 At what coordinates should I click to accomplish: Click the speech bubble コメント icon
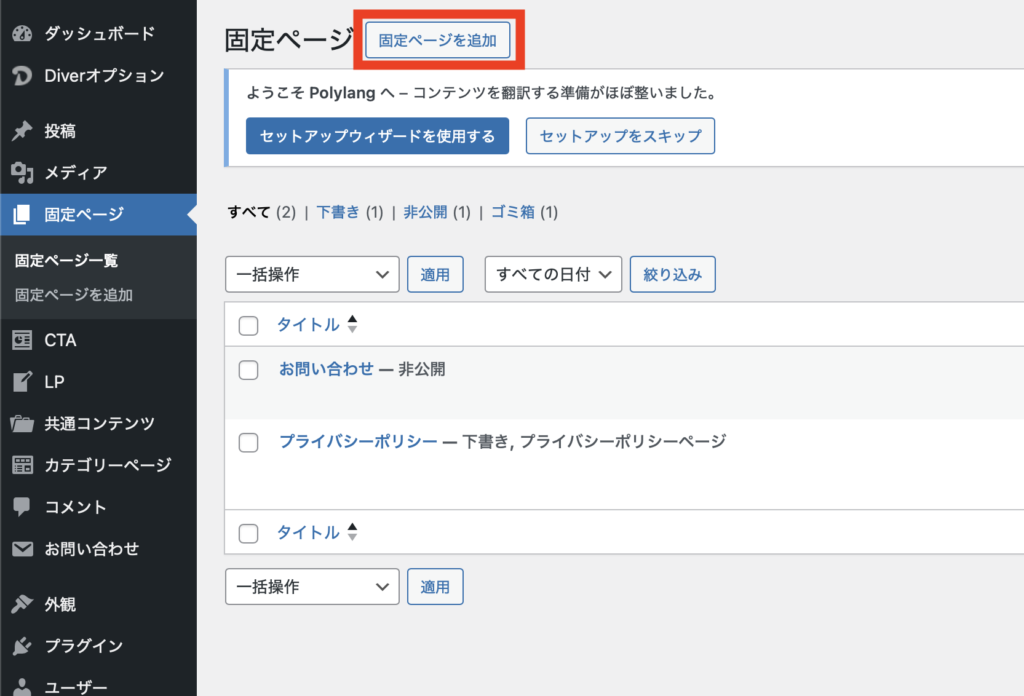click(22, 507)
